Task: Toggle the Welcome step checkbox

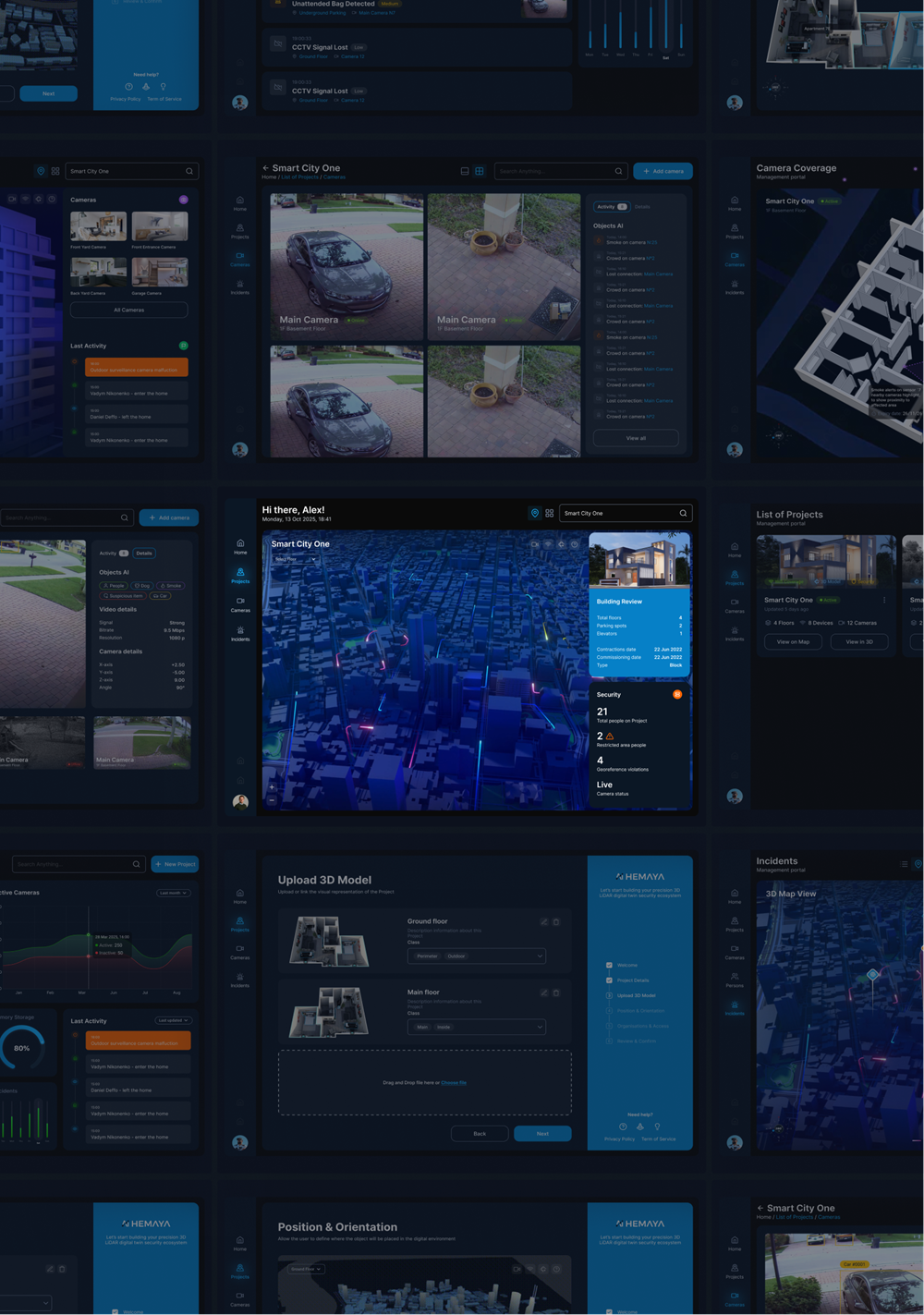Action: pyautogui.click(x=609, y=965)
